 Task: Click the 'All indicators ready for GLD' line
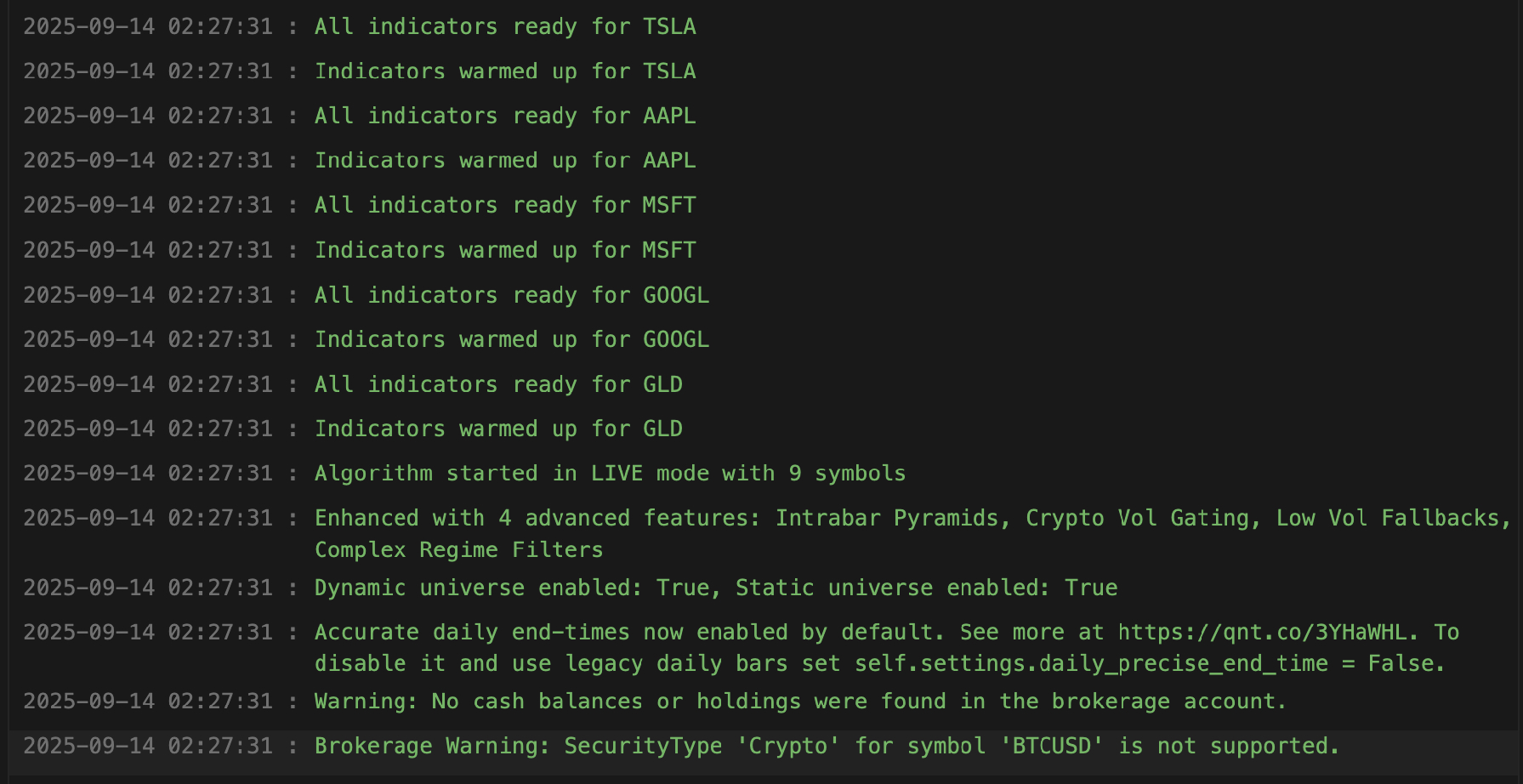(498, 384)
